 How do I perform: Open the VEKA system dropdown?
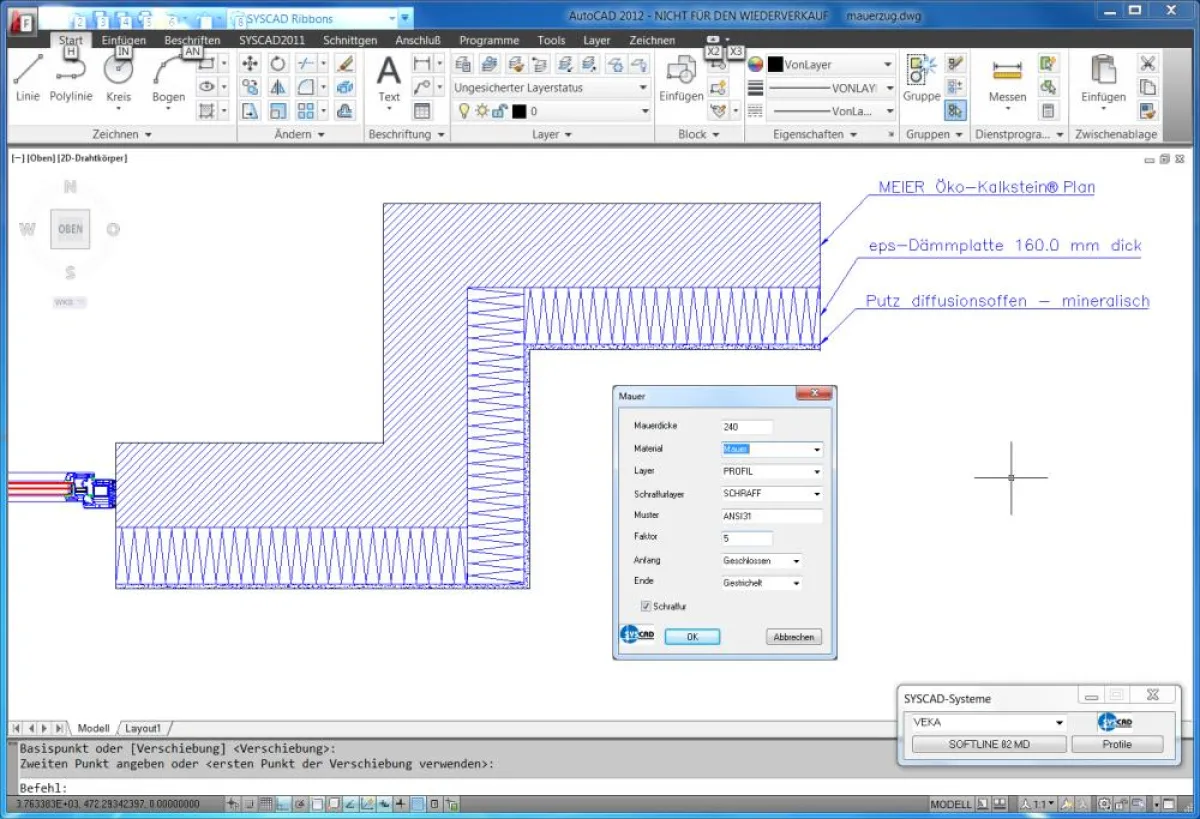[1059, 723]
